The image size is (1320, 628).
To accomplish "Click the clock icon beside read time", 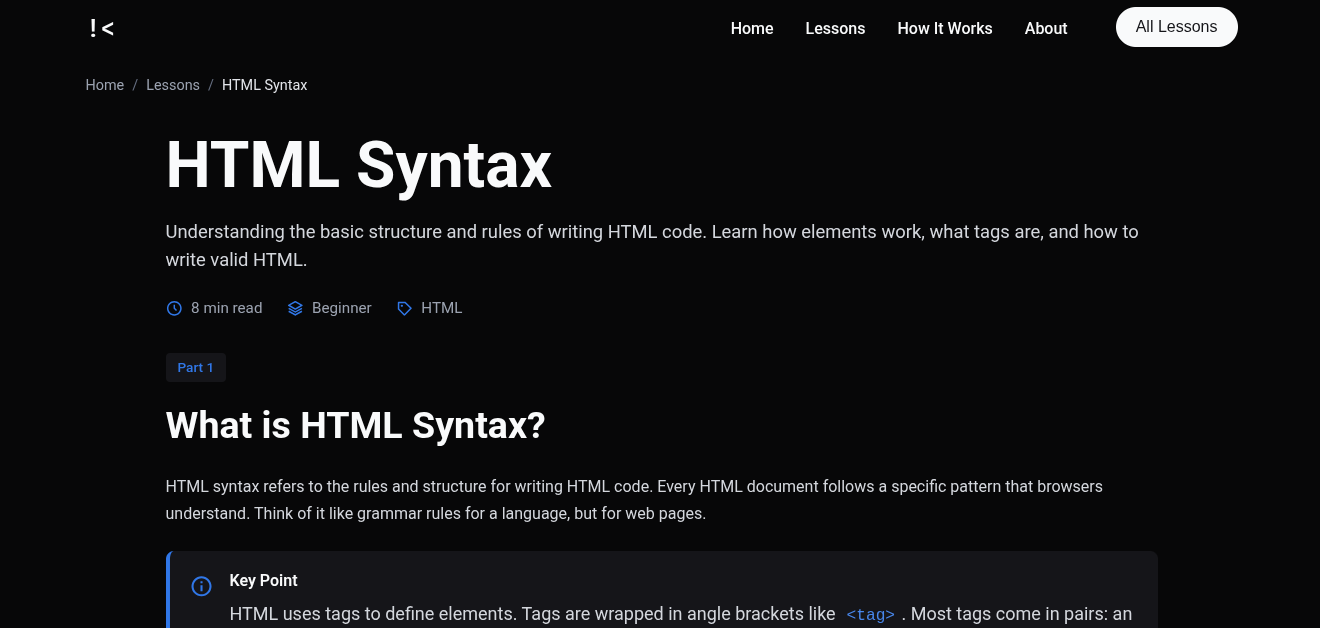I will [x=174, y=309].
